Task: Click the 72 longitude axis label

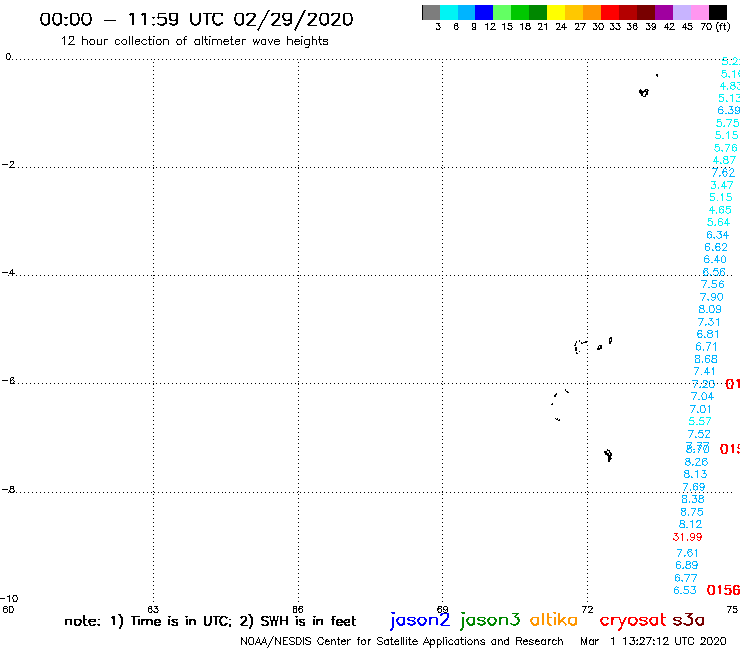Action: pyautogui.click(x=587, y=609)
